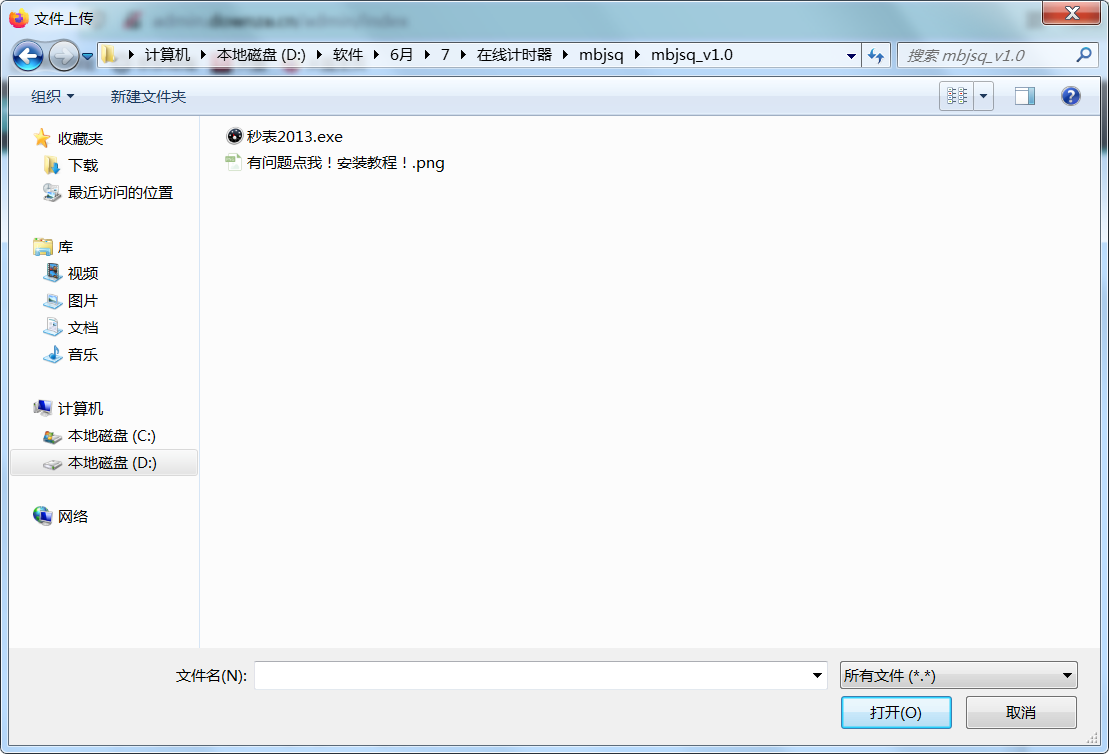Click 在线计时器 in the address breadcrumb
The height and width of the screenshot is (754, 1109).
514,55
